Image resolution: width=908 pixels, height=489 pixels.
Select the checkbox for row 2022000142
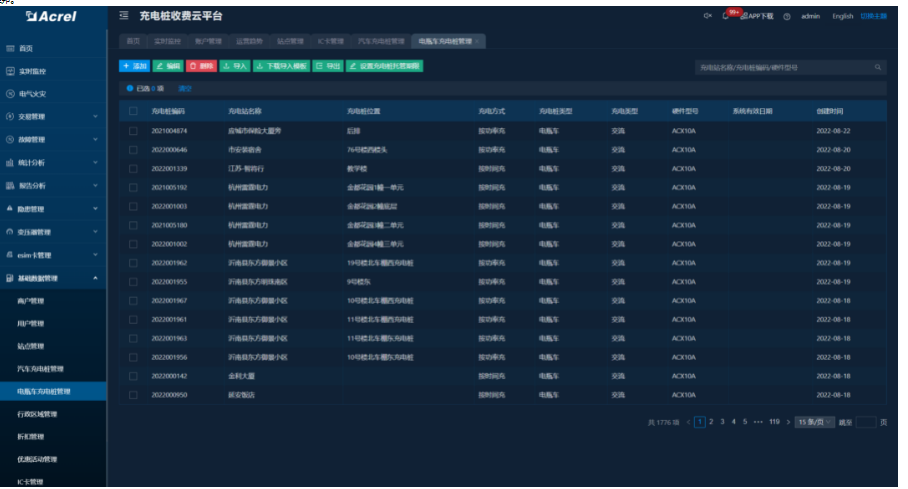pos(133,376)
